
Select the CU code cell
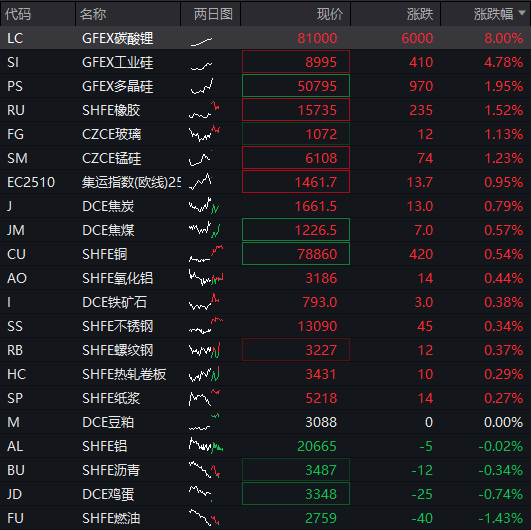point(16,254)
